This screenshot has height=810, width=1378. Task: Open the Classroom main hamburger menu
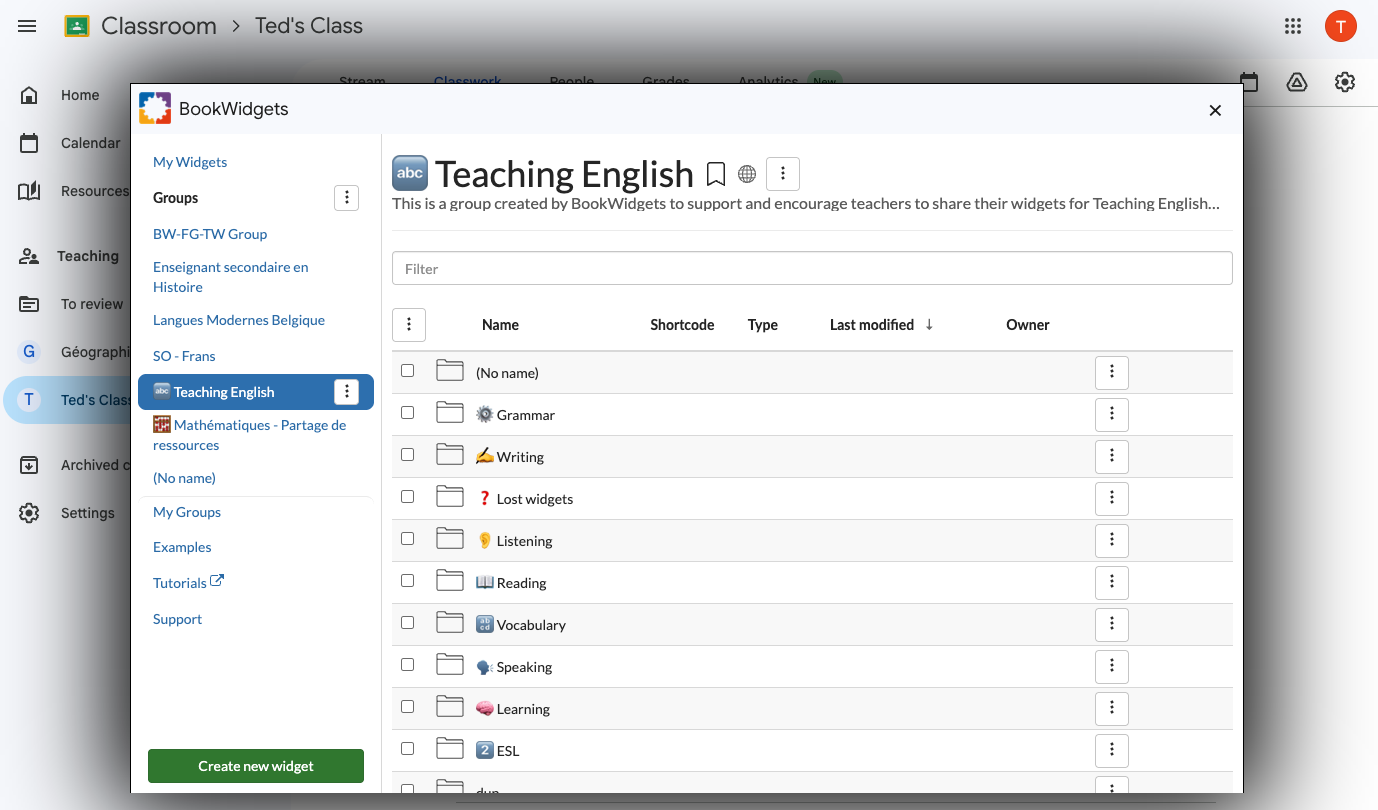[27, 26]
